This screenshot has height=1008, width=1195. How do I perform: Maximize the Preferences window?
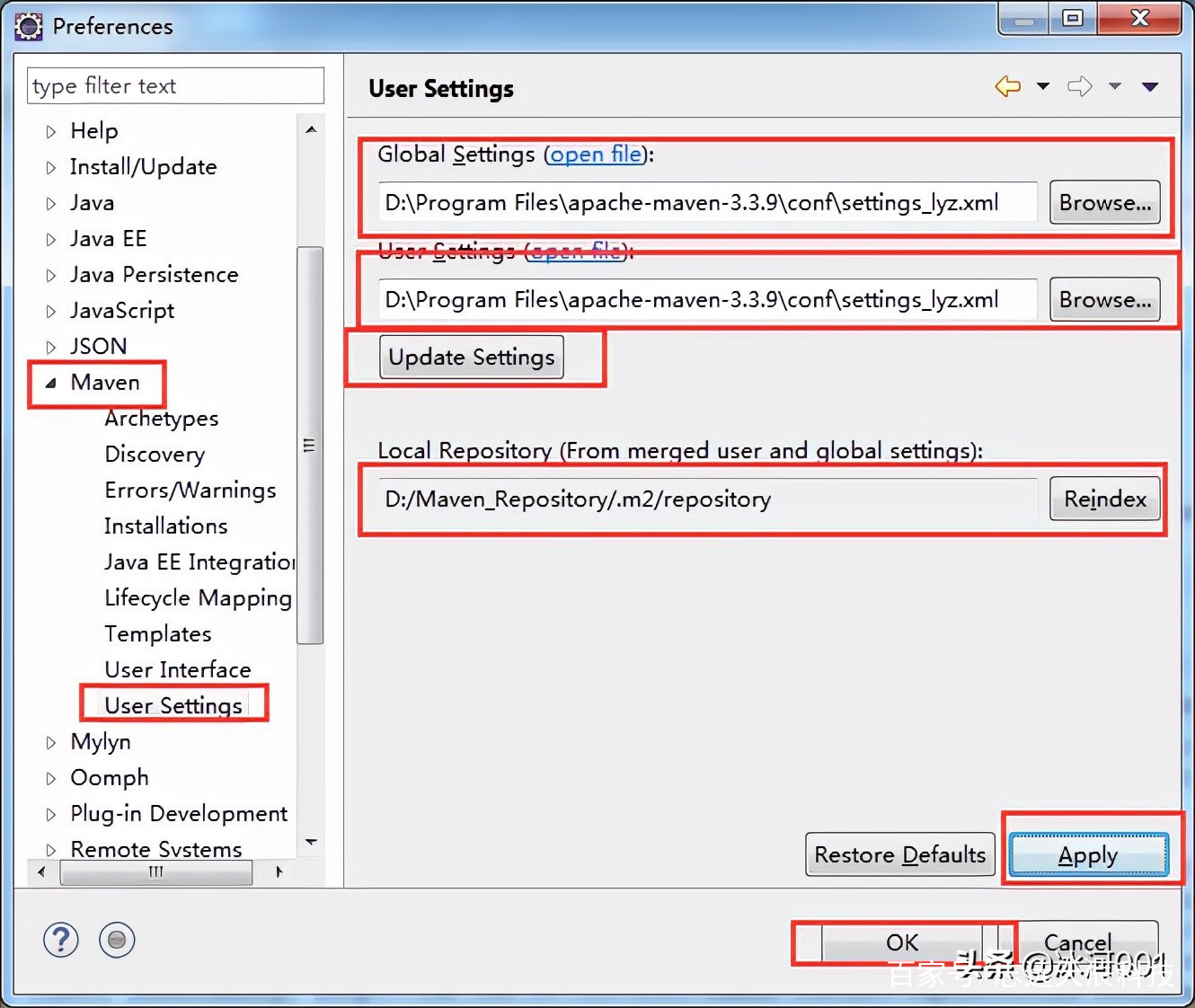1073,18
